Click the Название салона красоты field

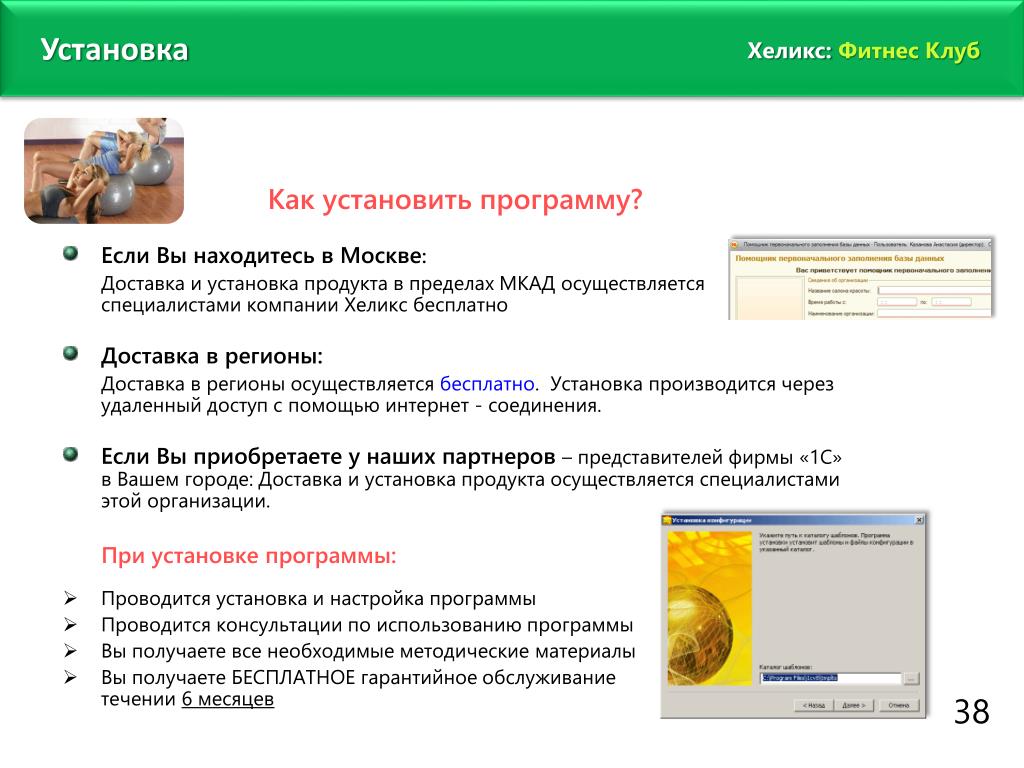pos(934,290)
